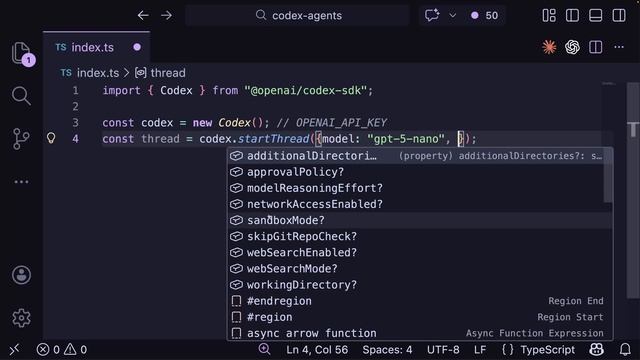Open remote window indicator in status bar
Viewport: 640px width, 360px height.
pos(14,350)
